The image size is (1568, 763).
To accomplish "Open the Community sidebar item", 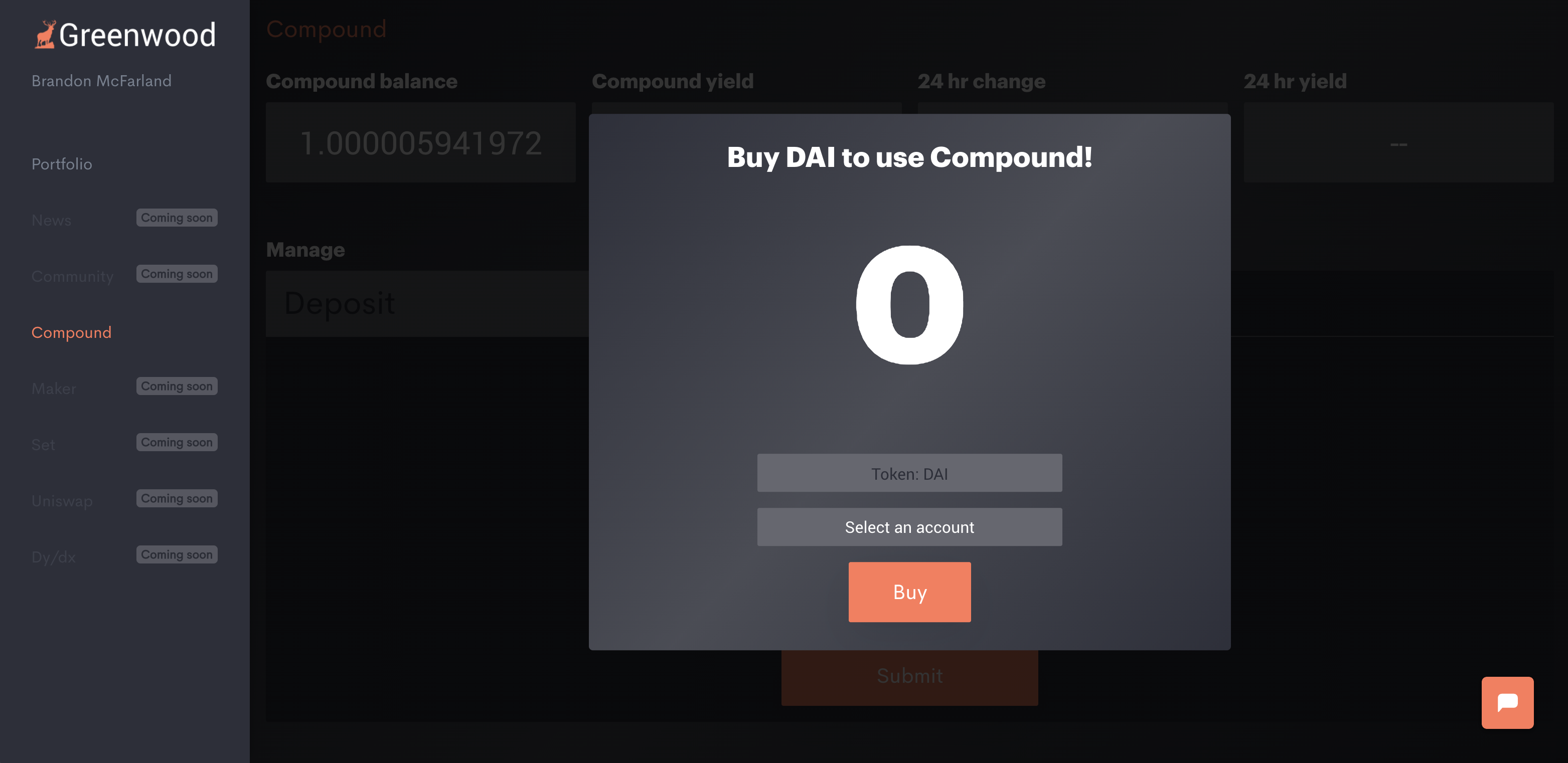I will [x=72, y=276].
